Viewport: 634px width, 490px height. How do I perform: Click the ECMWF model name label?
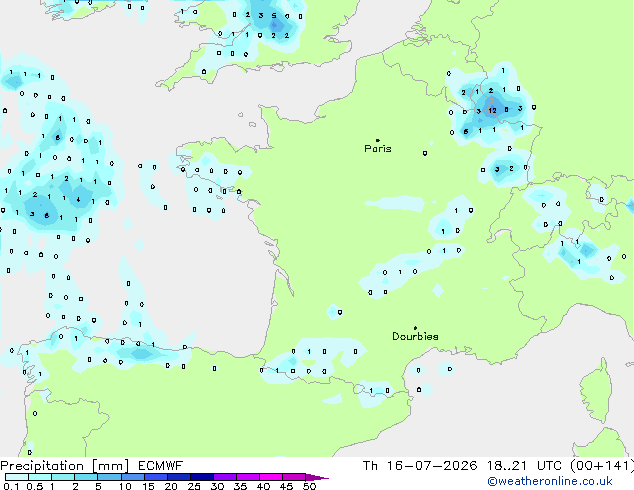click(x=161, y=466)
